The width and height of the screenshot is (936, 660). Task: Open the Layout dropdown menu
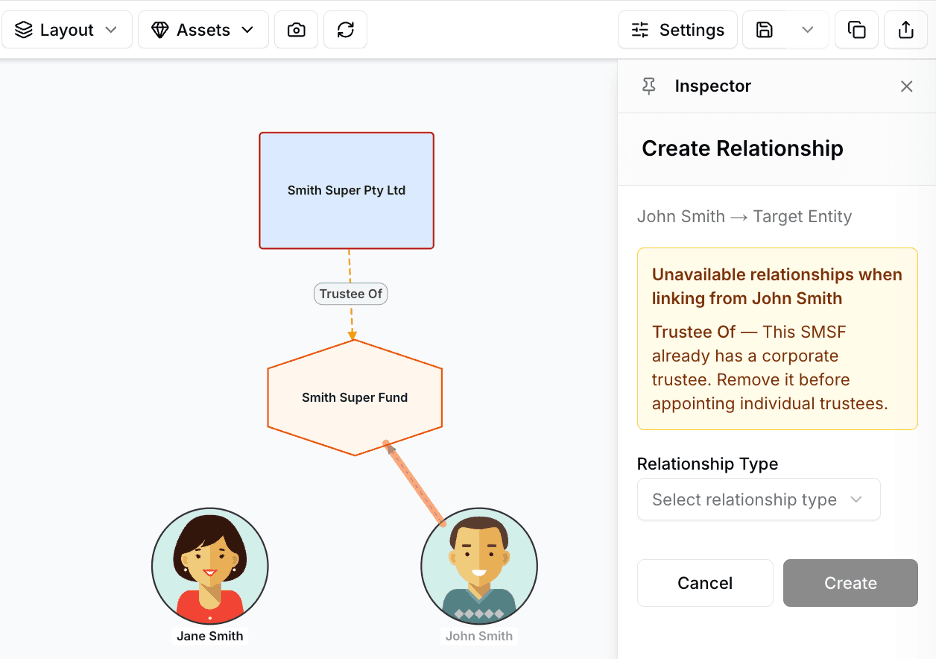click(67, 30)
